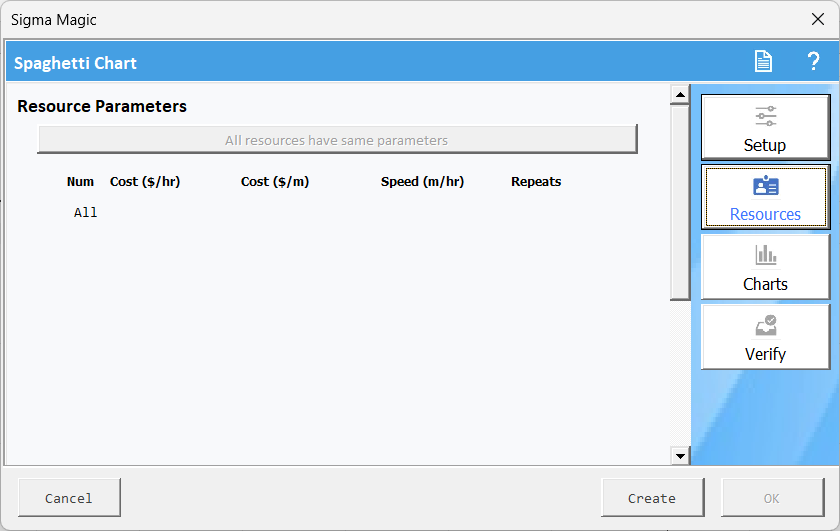Open the Charts tab

[765, 267]
